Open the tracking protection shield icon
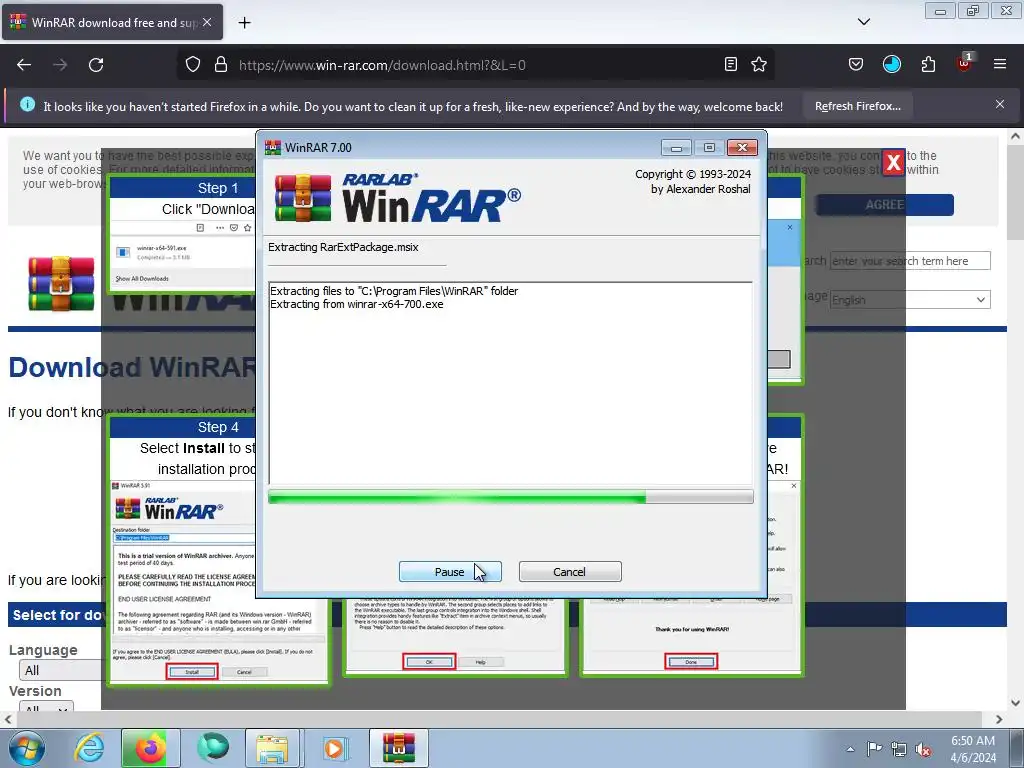The image size is (1024, 768). pyautogui.click(x=193, y=64)
